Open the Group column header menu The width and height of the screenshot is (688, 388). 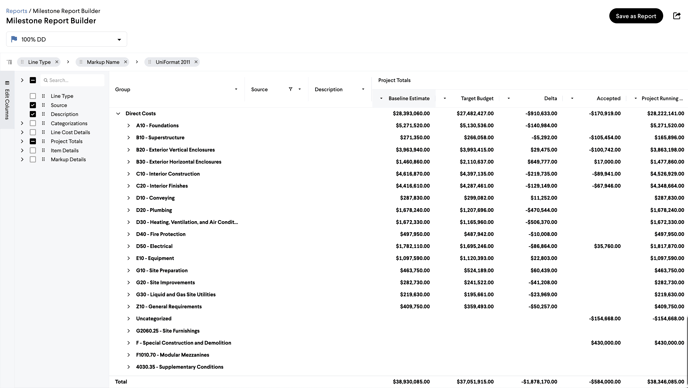(x=236, y=89)
